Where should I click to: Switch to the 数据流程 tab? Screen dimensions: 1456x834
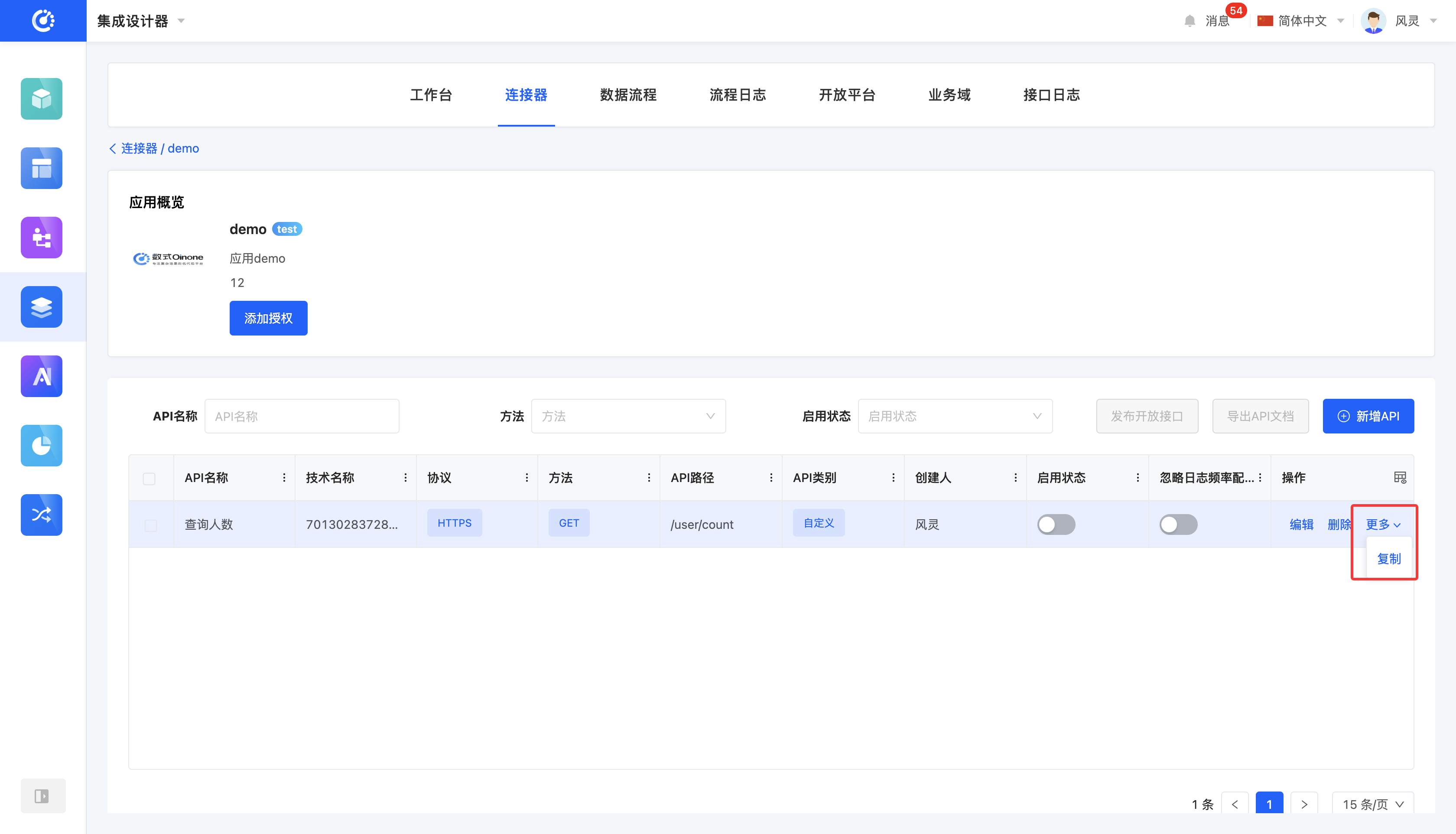[x=628, y=94]
